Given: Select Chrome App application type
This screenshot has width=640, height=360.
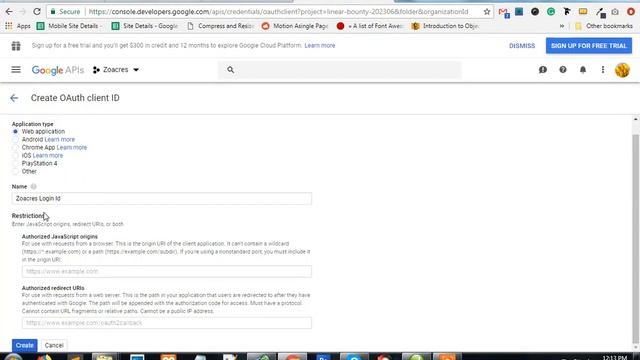Looking at the screenshot, I should click(x=16, y=147).
